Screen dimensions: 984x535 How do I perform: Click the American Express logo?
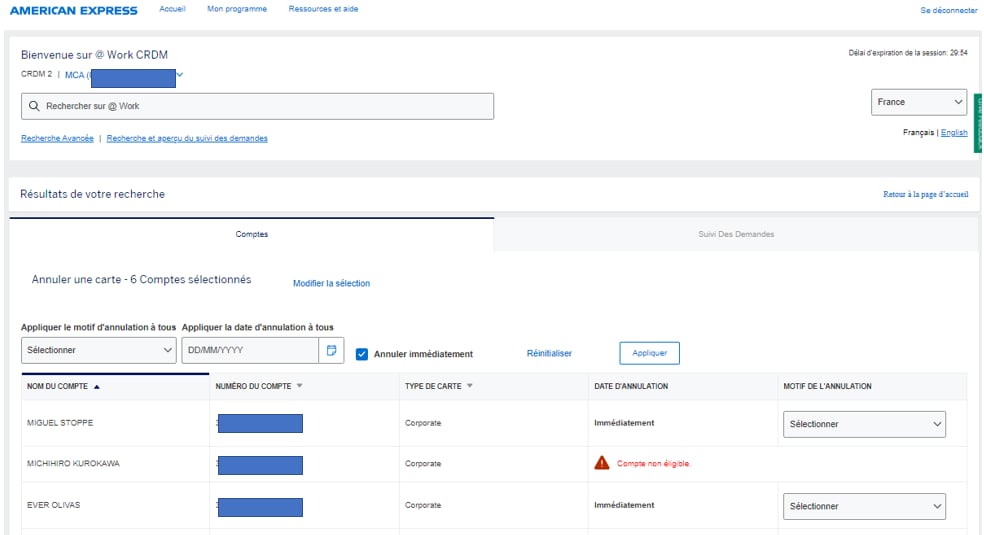click(x=76, y=10)
